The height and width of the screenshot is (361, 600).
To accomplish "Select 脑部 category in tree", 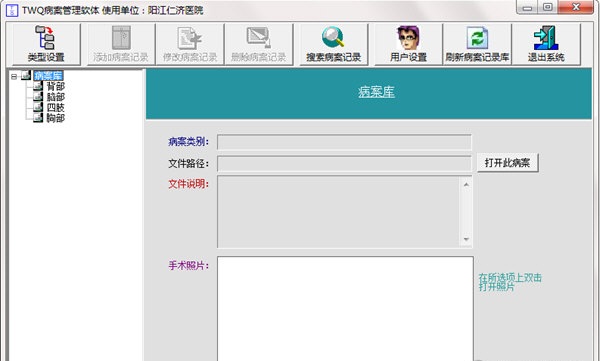I will point(56,97).
